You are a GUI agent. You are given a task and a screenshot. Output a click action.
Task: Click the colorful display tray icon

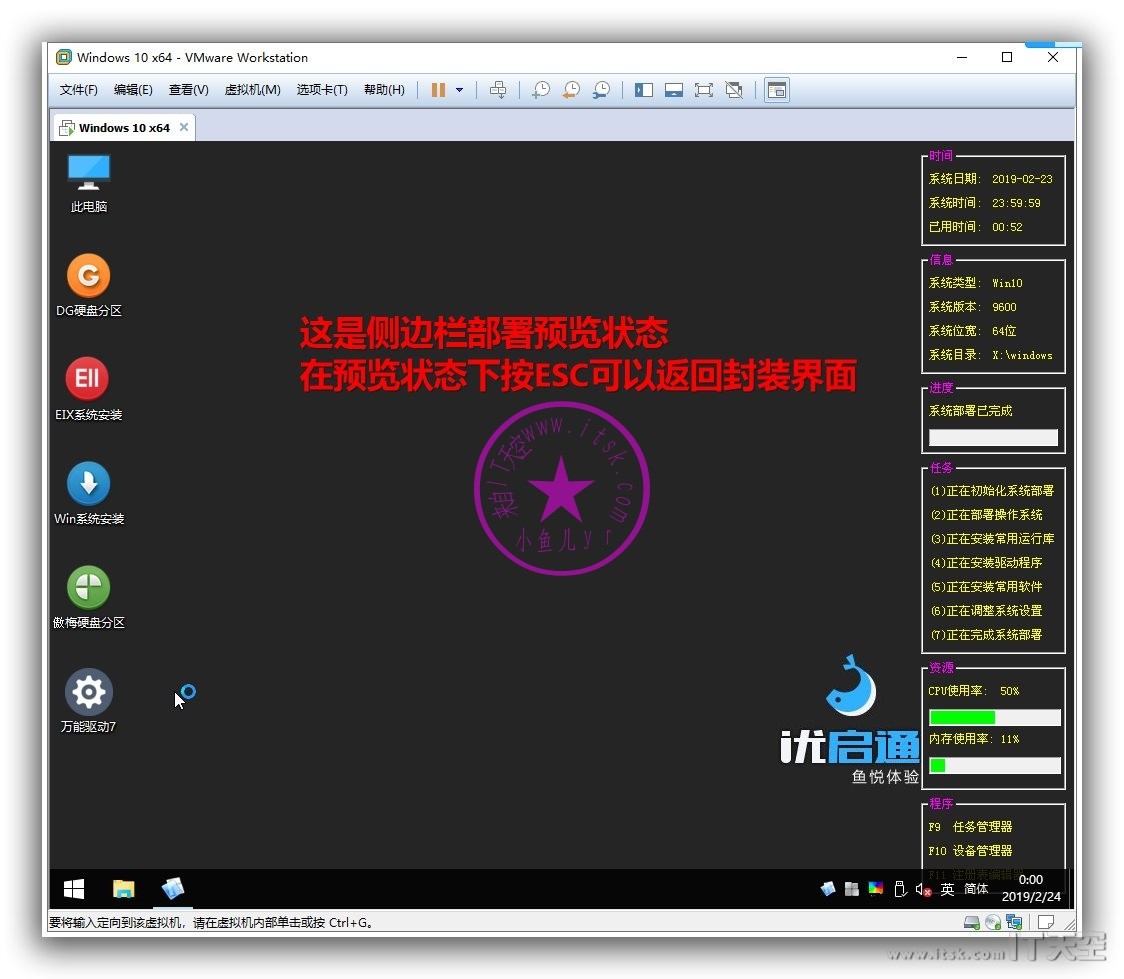[x=876, y=889]
